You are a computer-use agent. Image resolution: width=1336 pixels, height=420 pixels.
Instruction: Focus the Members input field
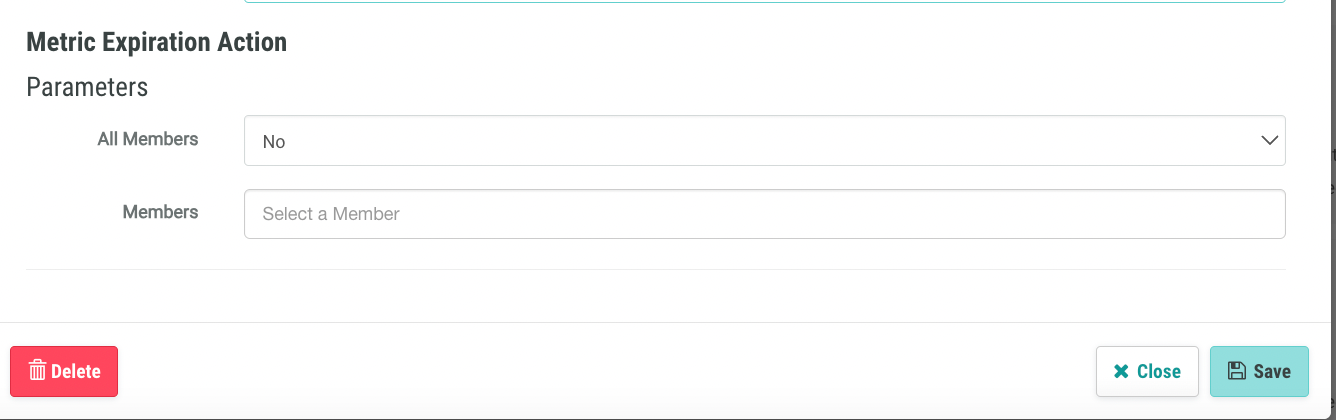[x=764, y=214]
